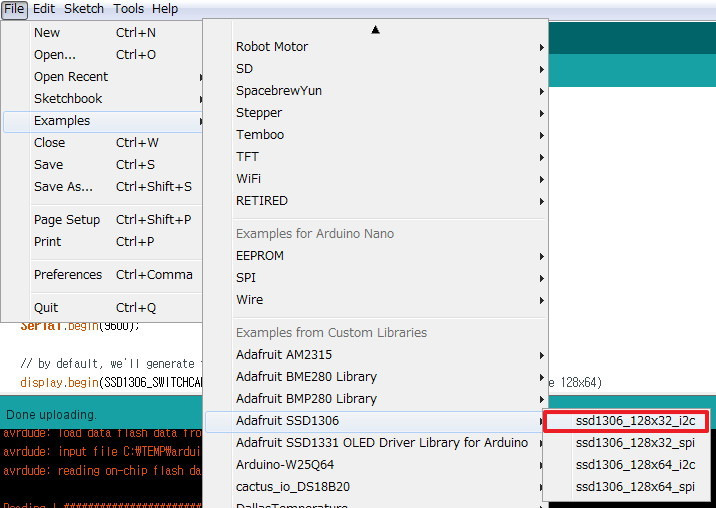Image resolution: width=716 pixels, height=508 pixels.
Task: Open the WiFi examples
Action: click(375, 179)
